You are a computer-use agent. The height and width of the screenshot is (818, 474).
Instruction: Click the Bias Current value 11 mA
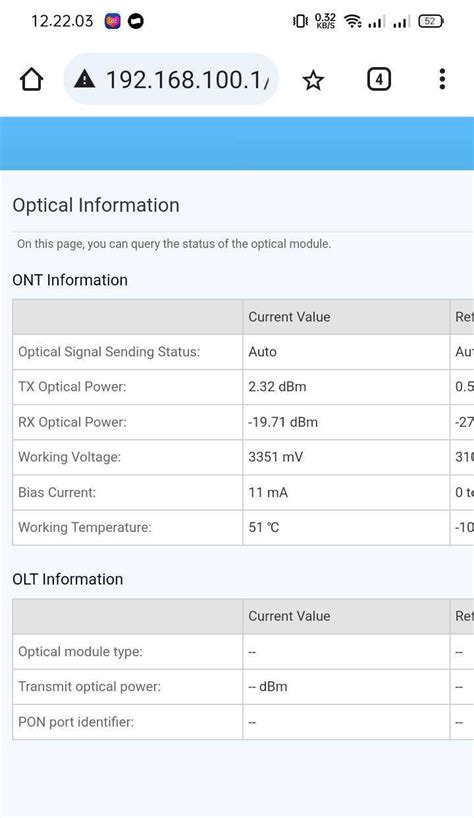[268, 492]
